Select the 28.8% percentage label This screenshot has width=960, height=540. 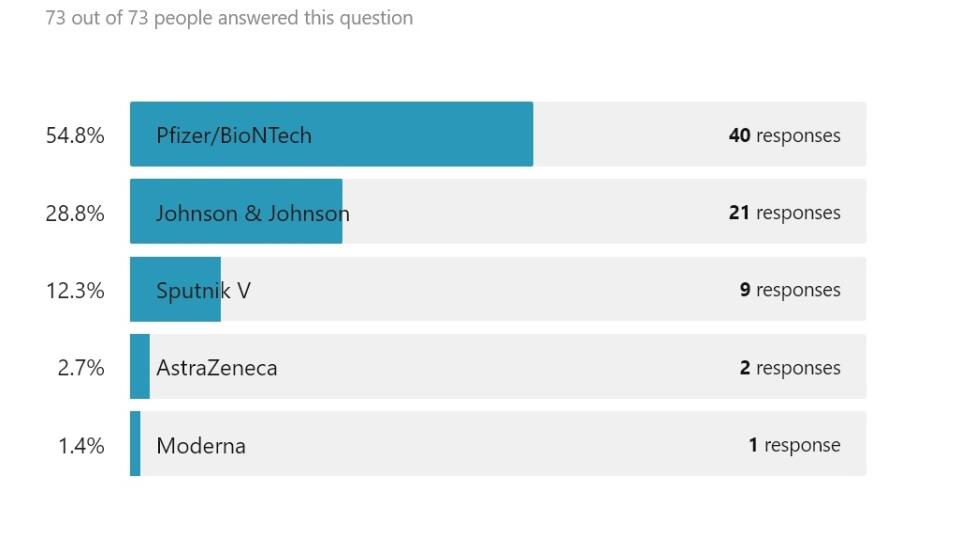[75, 213]
